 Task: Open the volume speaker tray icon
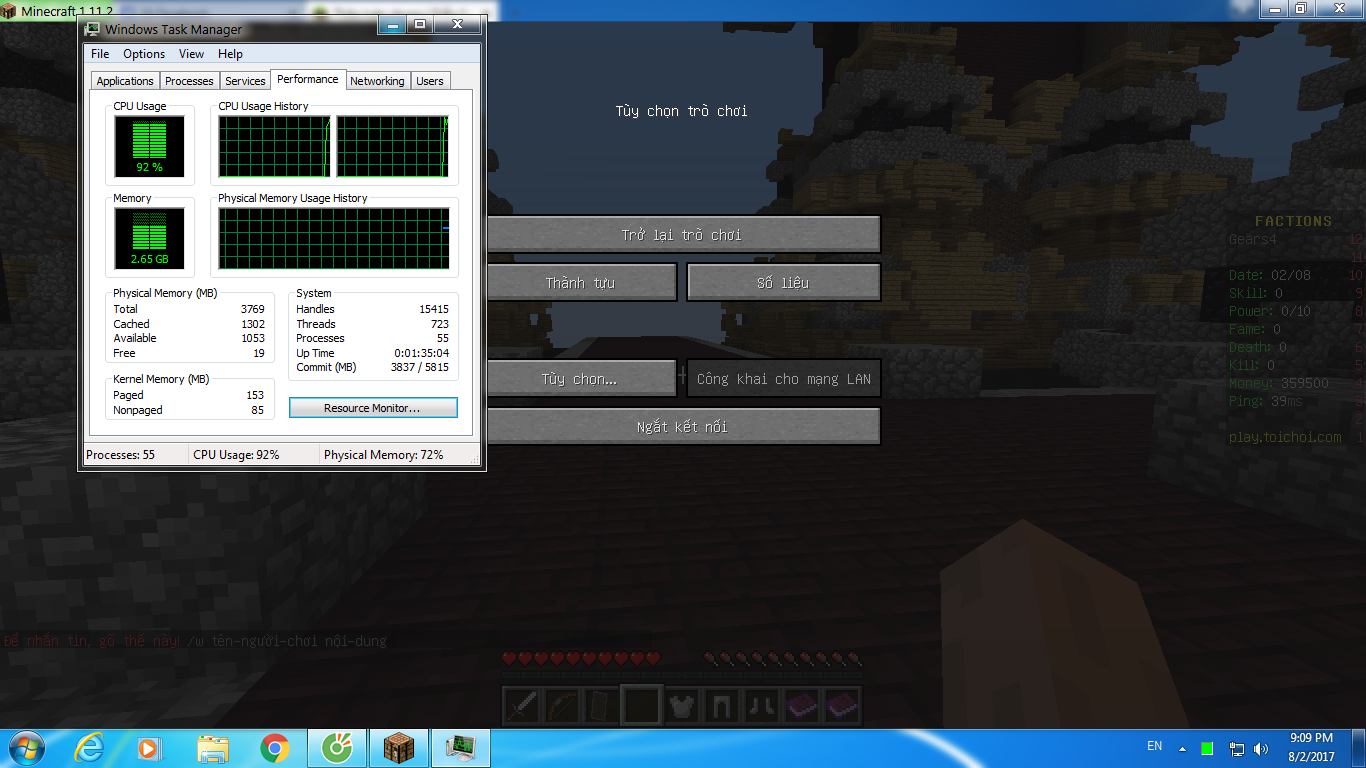[x=1261, y=749]
